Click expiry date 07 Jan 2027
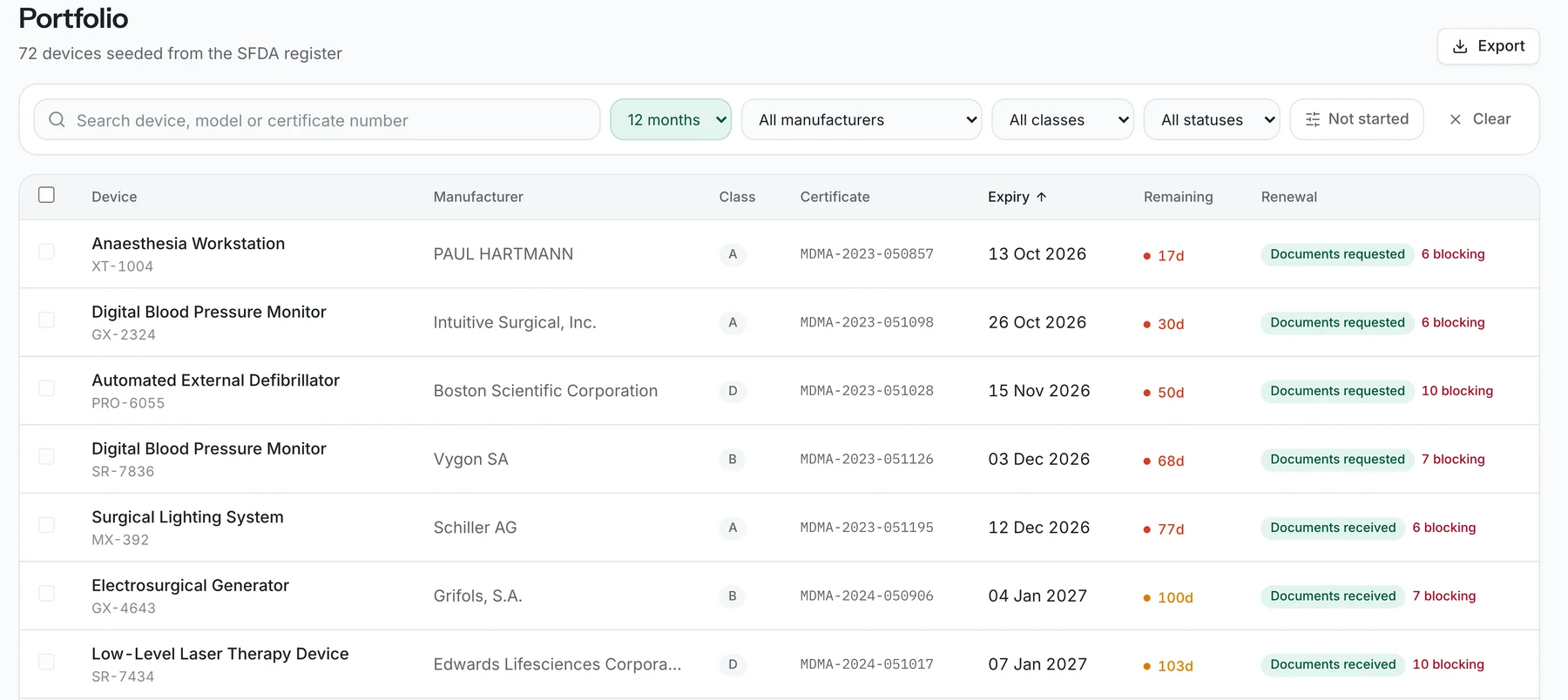The height and width of the screenshot is (700, 1568). pos(1037,664)
